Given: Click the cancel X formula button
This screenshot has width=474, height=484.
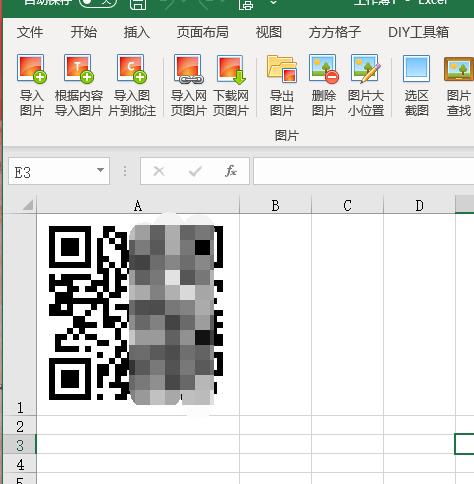Looking at the screenshot, I should coord(159,171).
